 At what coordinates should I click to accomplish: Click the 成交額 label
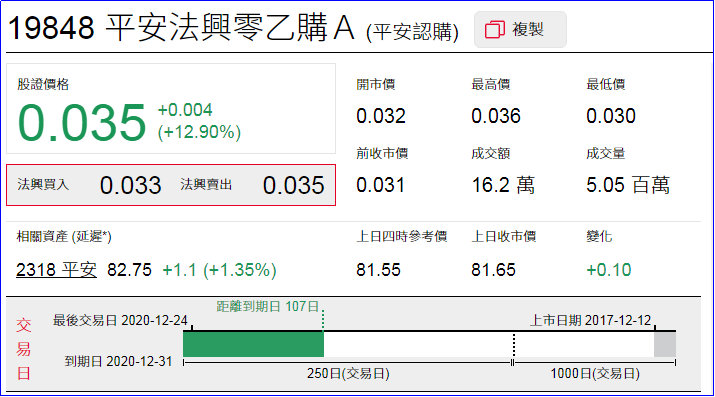(x=491, y=154)
